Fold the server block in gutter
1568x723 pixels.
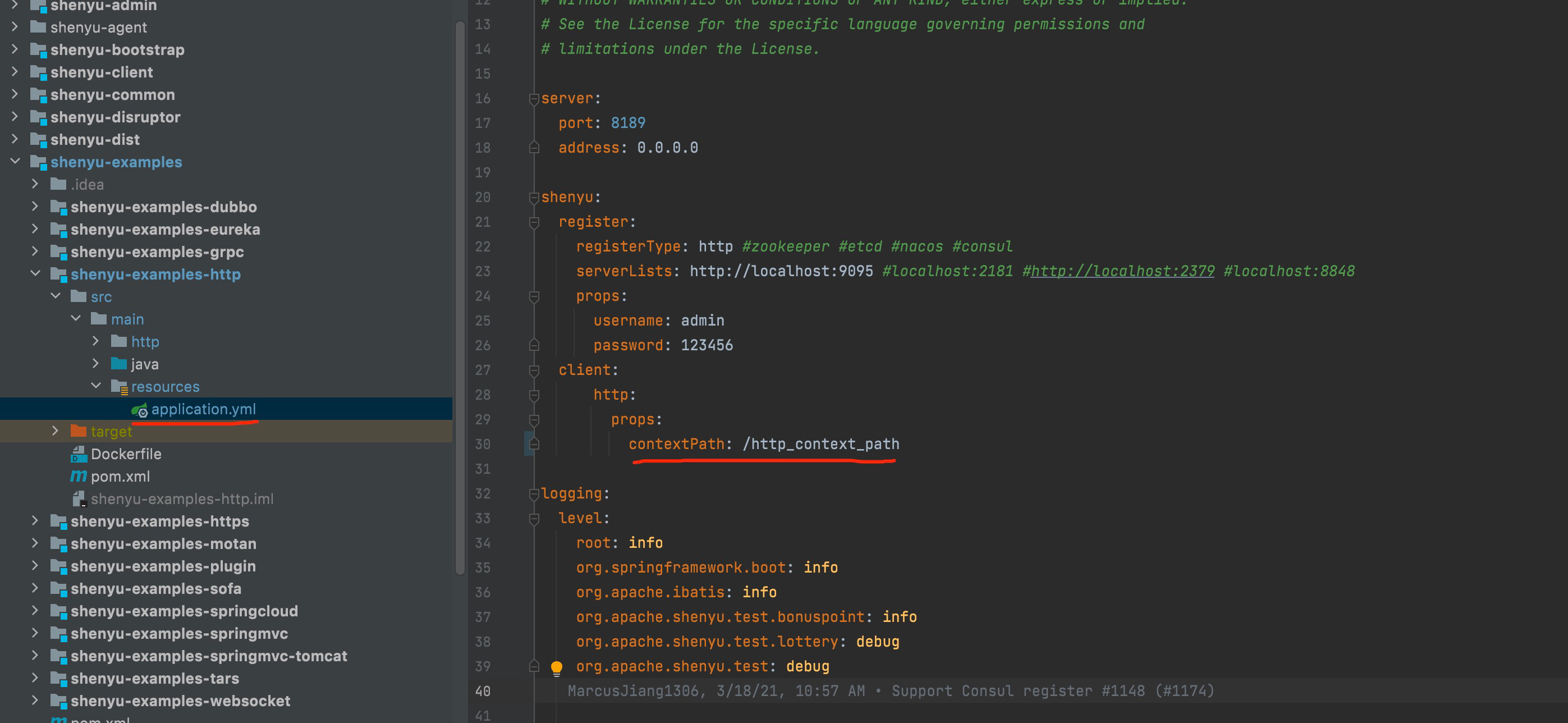[534, 99]
